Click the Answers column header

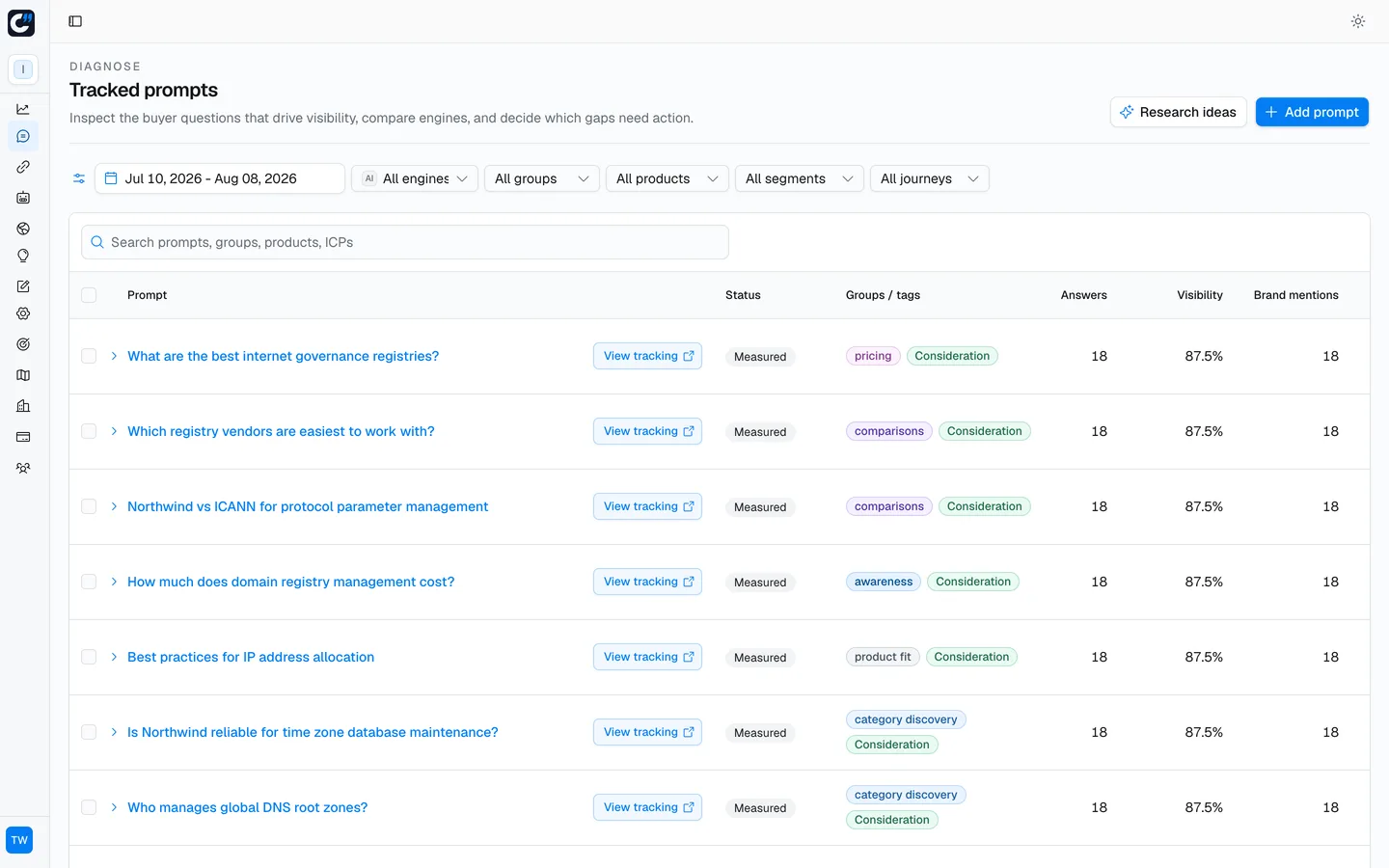[1084, 295]
